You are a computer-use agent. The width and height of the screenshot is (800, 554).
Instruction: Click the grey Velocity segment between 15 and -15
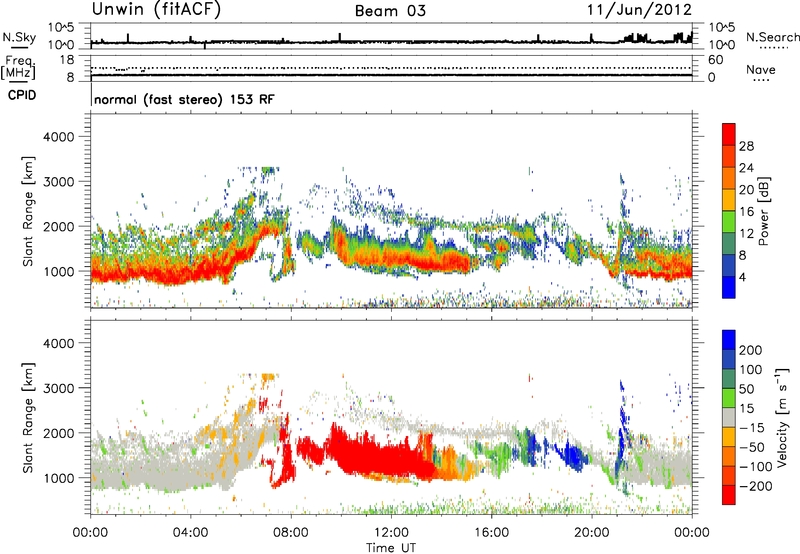[729, 418]
